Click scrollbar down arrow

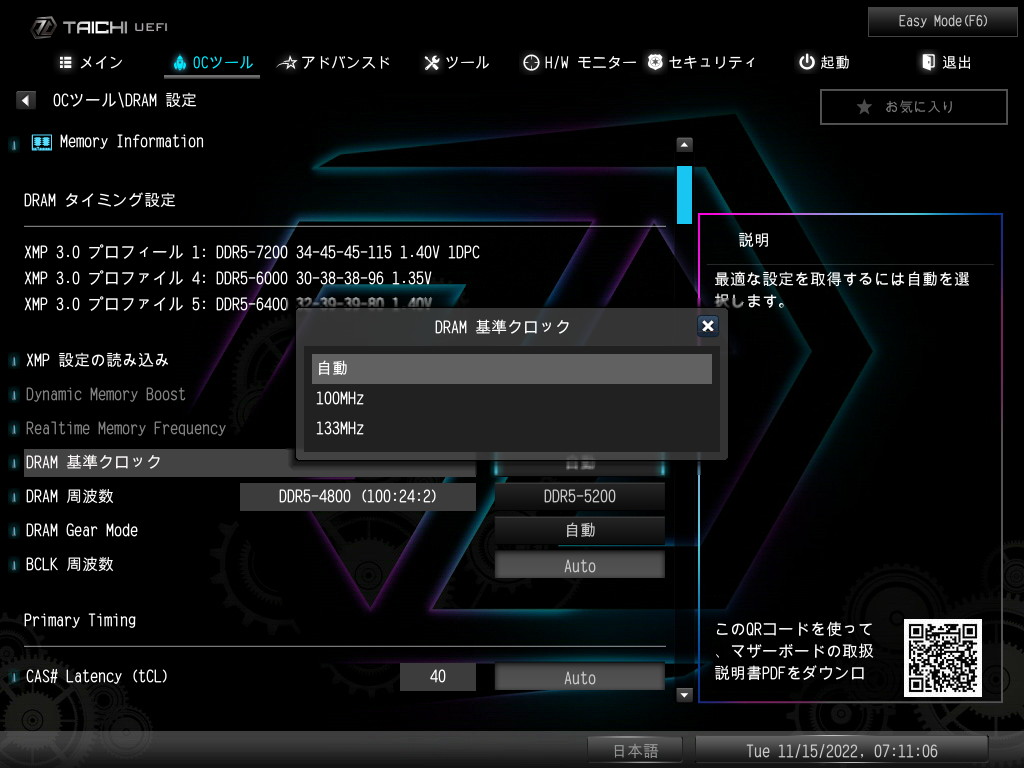pos(684,695)
